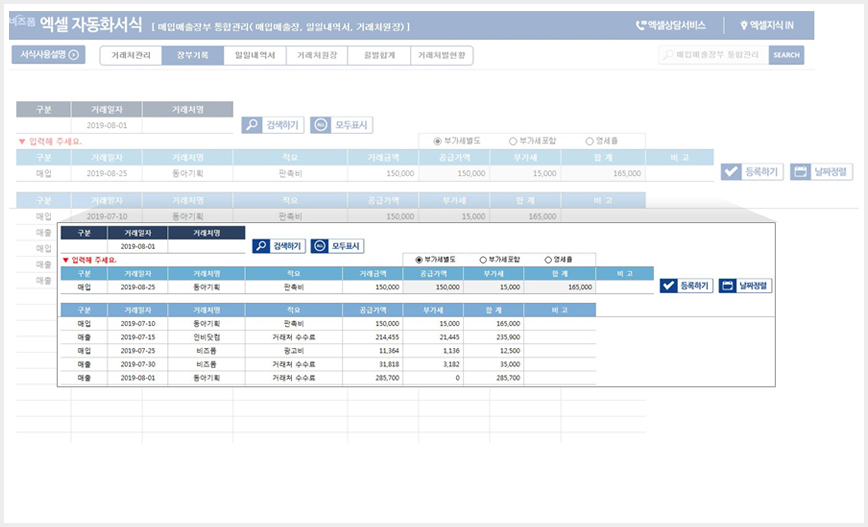Click the lightbulb icon for 엑셀지식 IN

[743, 25]
